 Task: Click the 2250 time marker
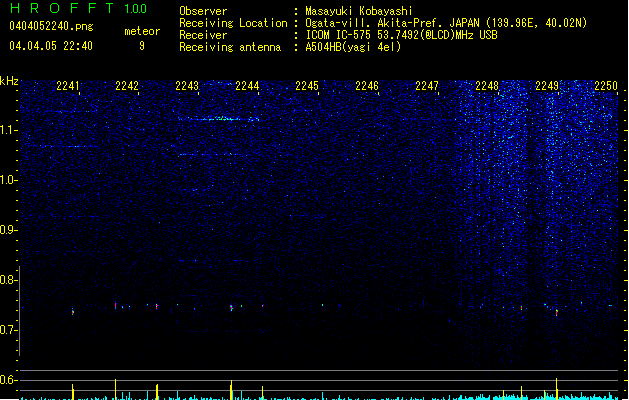click(606, 86)
